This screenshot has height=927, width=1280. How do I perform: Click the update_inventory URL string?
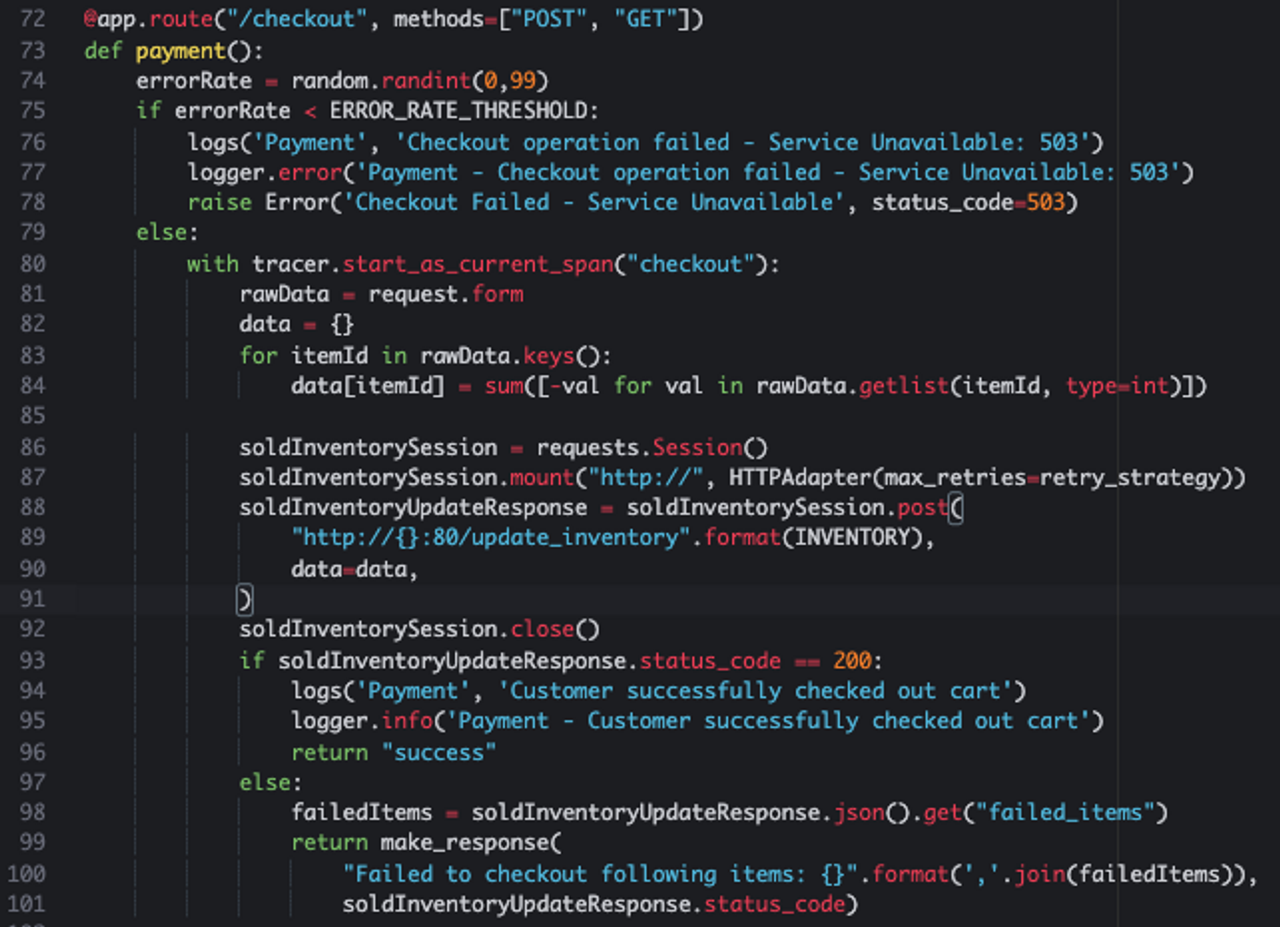pos(484,538)
